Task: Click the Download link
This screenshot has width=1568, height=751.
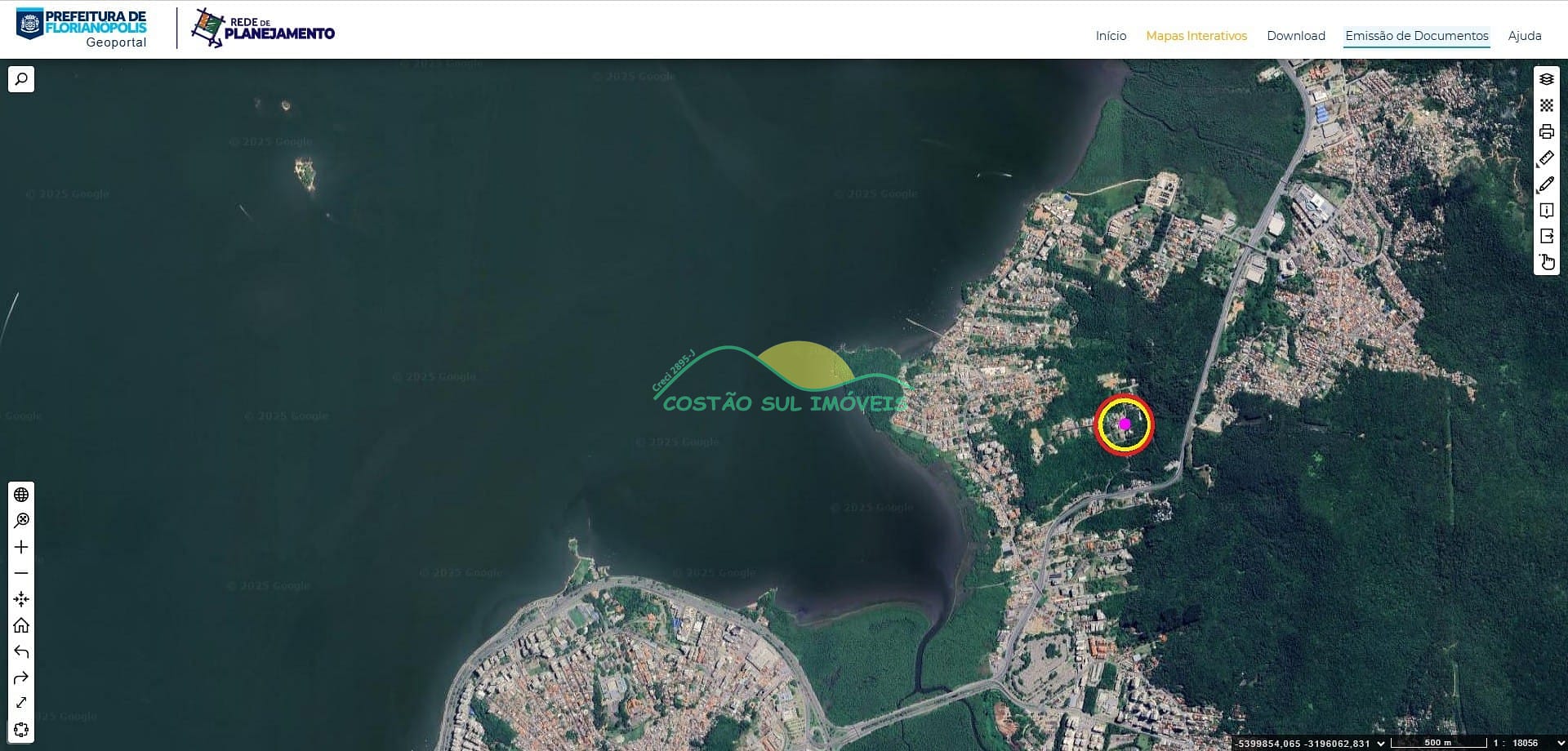Action: click(x=1295, y=36)
